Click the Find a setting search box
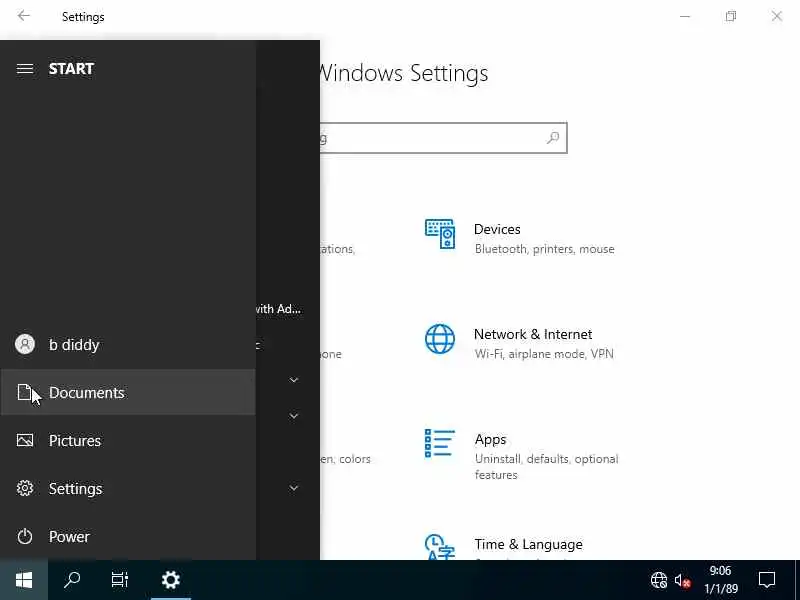800x600 pixels. 443,138
